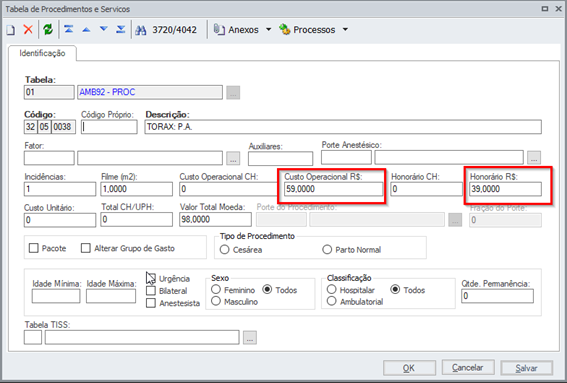Click the Anexos paperclip button

(236, 30)
